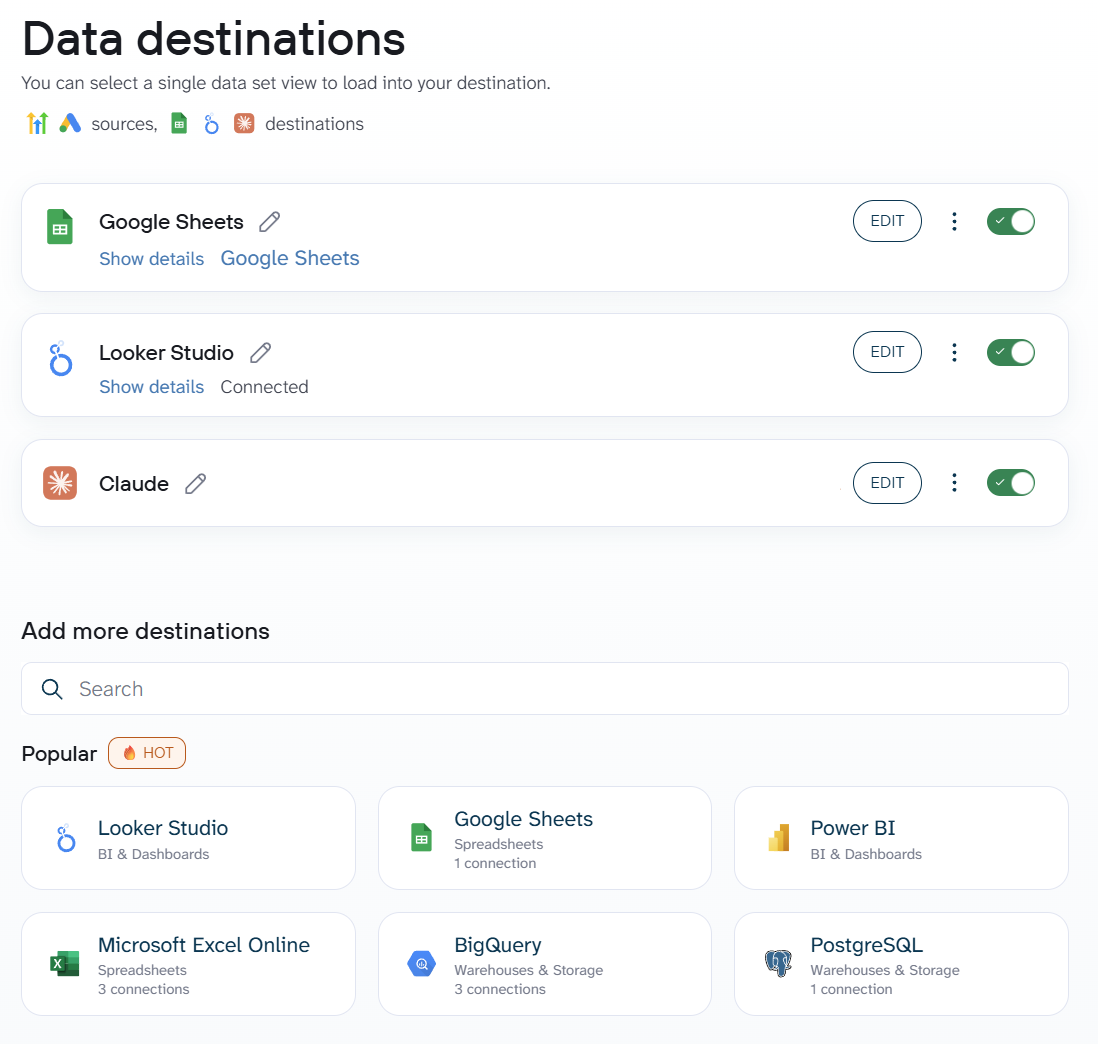The image size is (1098, 1044).
Task: Click the Looker Studio icon in destination row
Action: [x=60, y=358]
